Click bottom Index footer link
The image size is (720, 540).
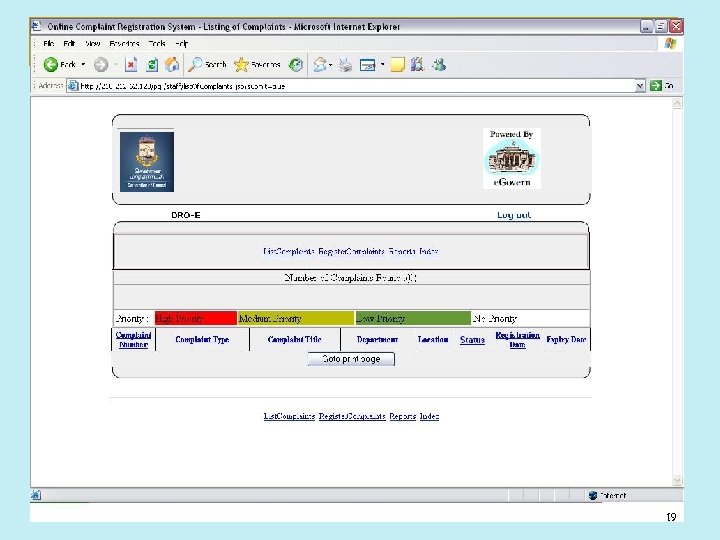[x=429, y=416]
